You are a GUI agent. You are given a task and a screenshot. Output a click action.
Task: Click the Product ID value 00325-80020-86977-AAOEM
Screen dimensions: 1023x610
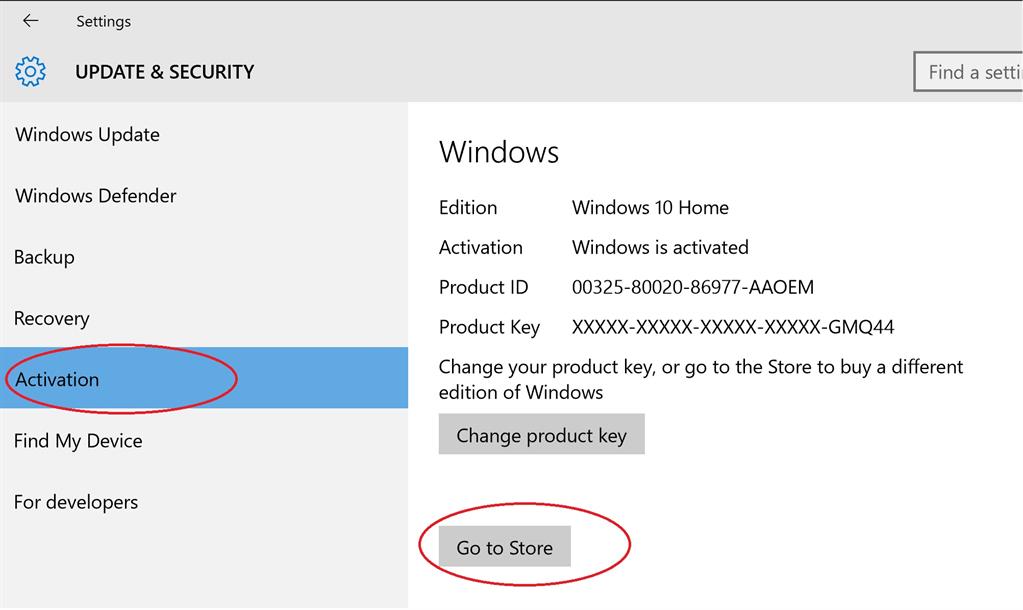pos(693,288)
